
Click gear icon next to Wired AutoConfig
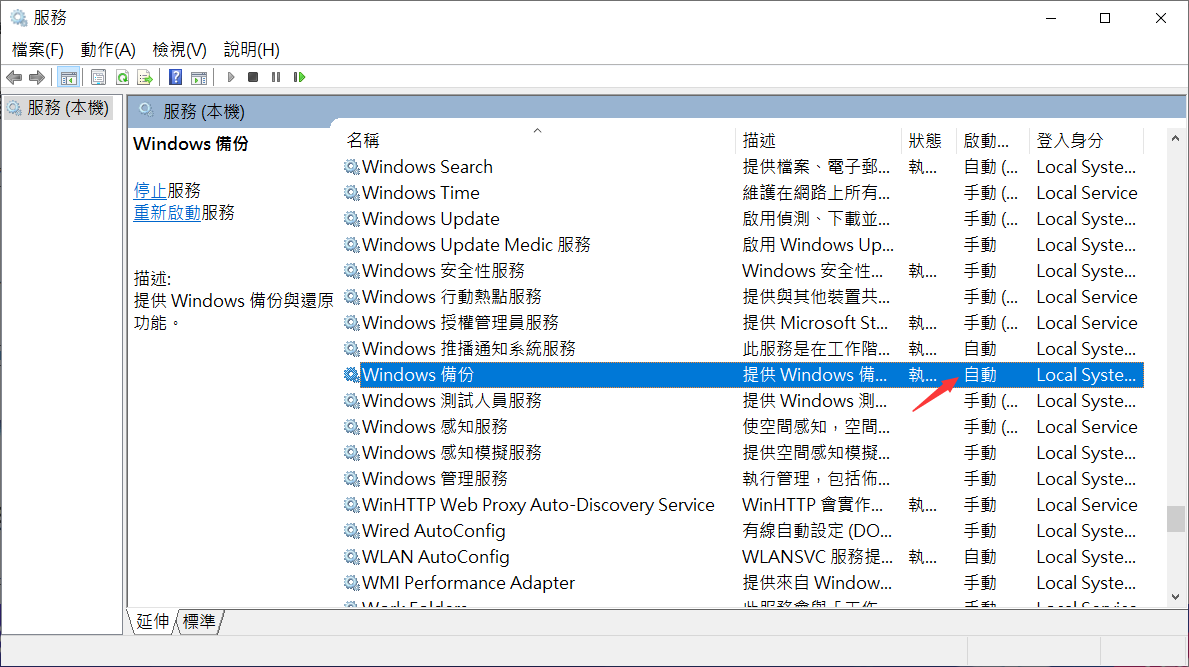(351, 531)
